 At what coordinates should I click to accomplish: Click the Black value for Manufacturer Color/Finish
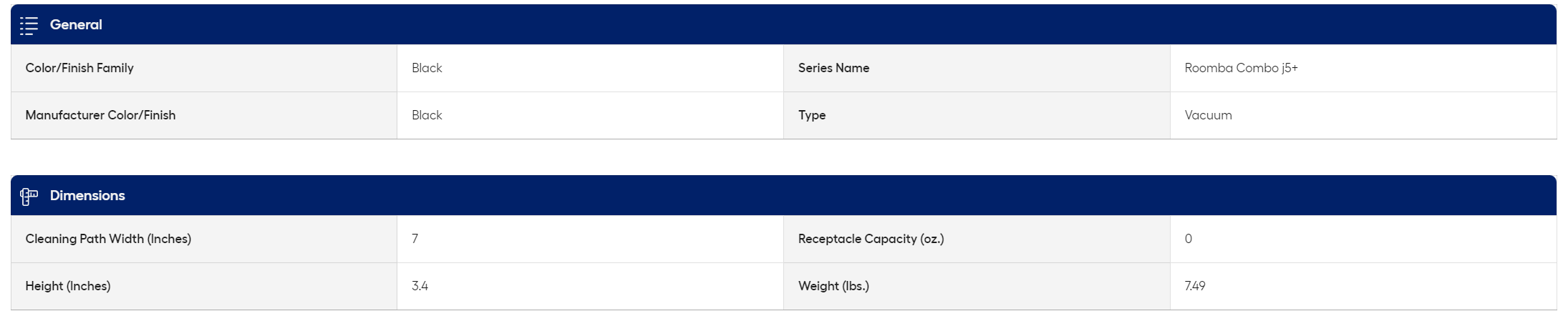pos(427,115)
